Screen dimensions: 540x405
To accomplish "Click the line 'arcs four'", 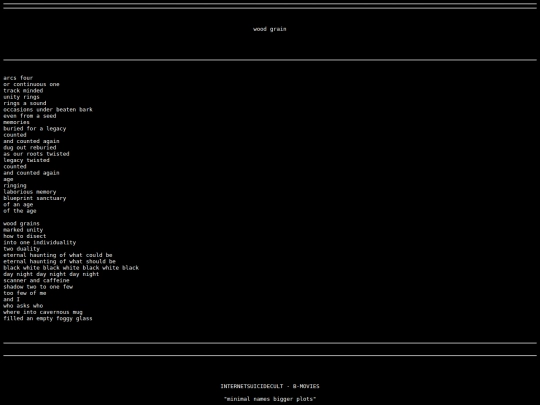I will [18, 78].
